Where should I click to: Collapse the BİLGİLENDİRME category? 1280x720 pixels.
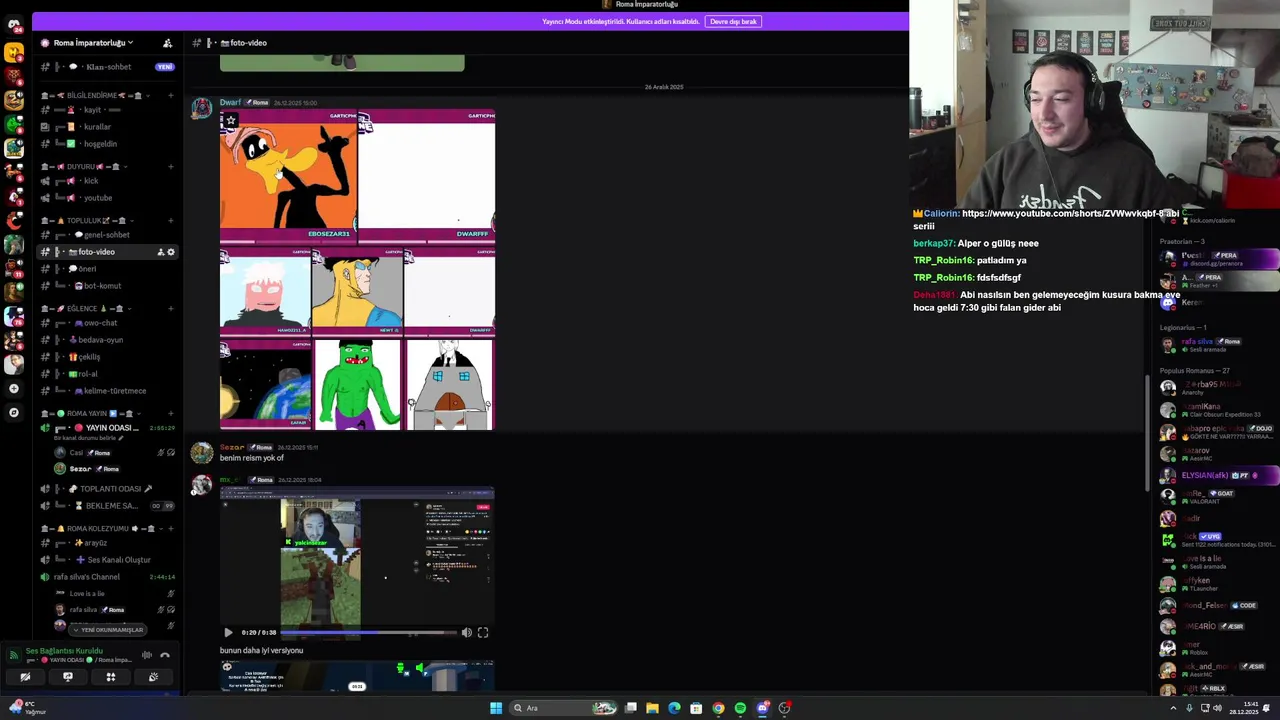(x=95, y=96)
